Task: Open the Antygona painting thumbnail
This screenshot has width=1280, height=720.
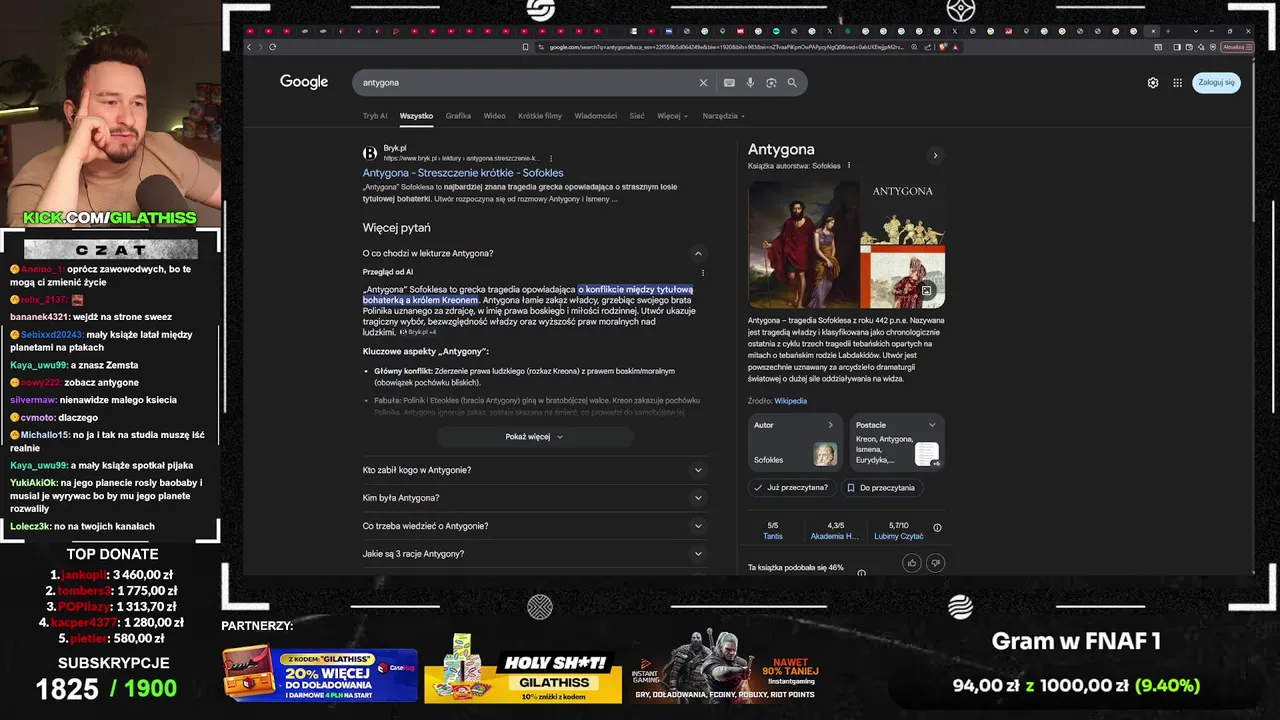Action: (x=804, y=244)
